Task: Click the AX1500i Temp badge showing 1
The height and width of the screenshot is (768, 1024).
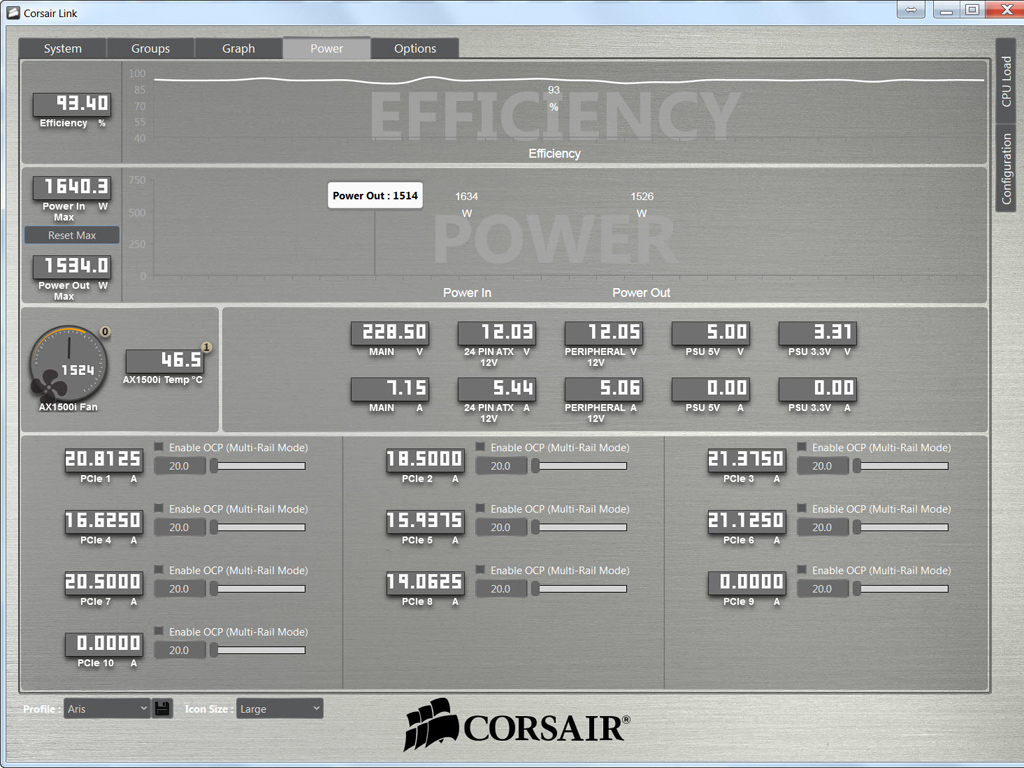Action: tap(206, 347)
